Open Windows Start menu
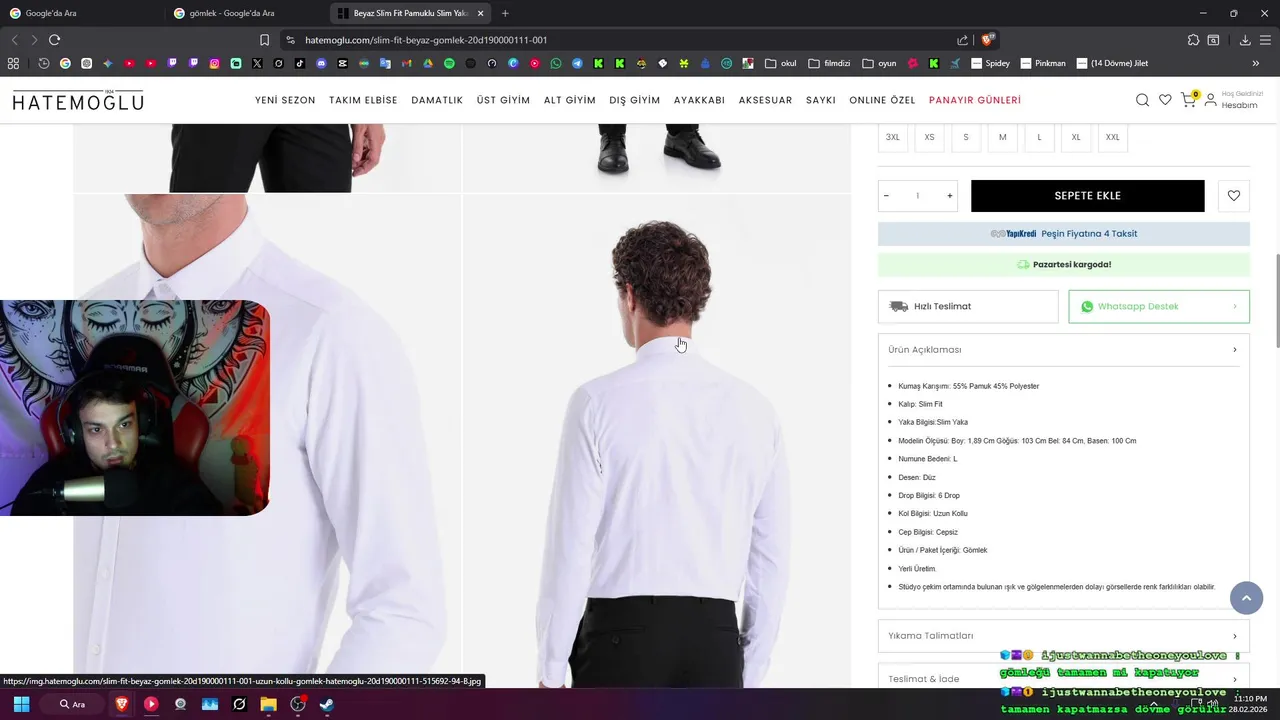This screenshot has width=1280, height=720. (x=21, y=704)
